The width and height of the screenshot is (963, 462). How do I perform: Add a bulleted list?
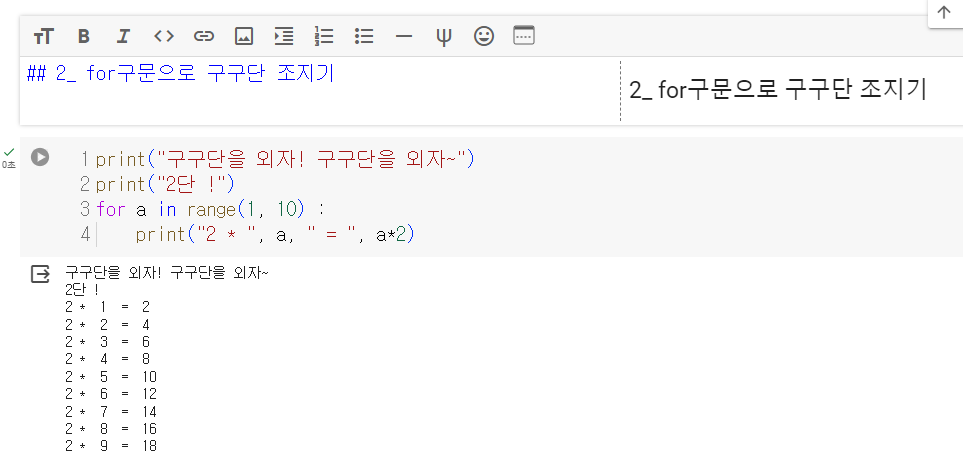[364, 36]
